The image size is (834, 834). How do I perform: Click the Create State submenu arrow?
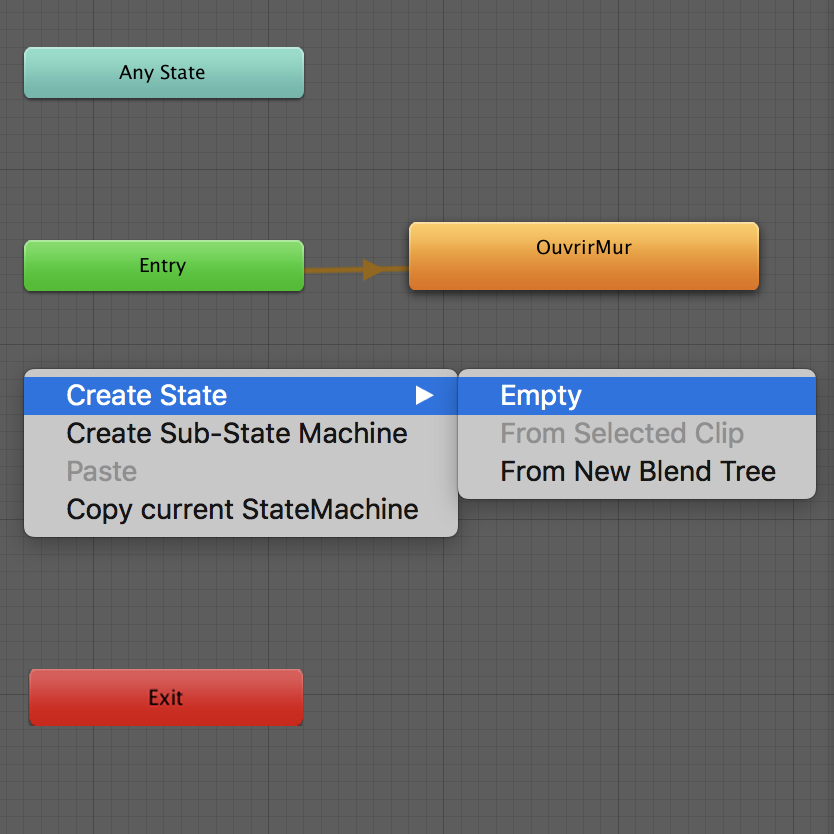pyautogui.click(x=425, y=396)
